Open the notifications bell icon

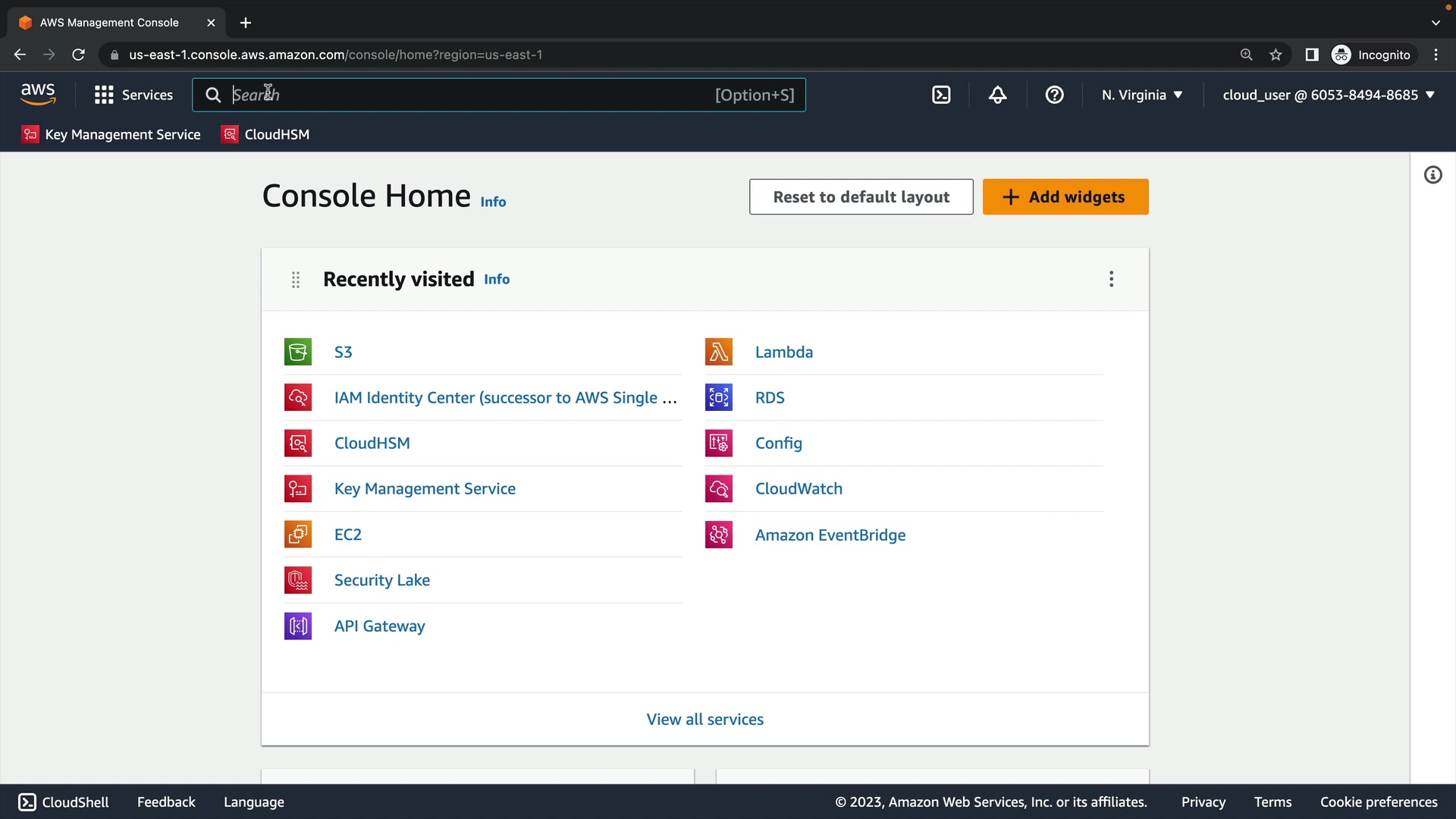tap(997, 95)
